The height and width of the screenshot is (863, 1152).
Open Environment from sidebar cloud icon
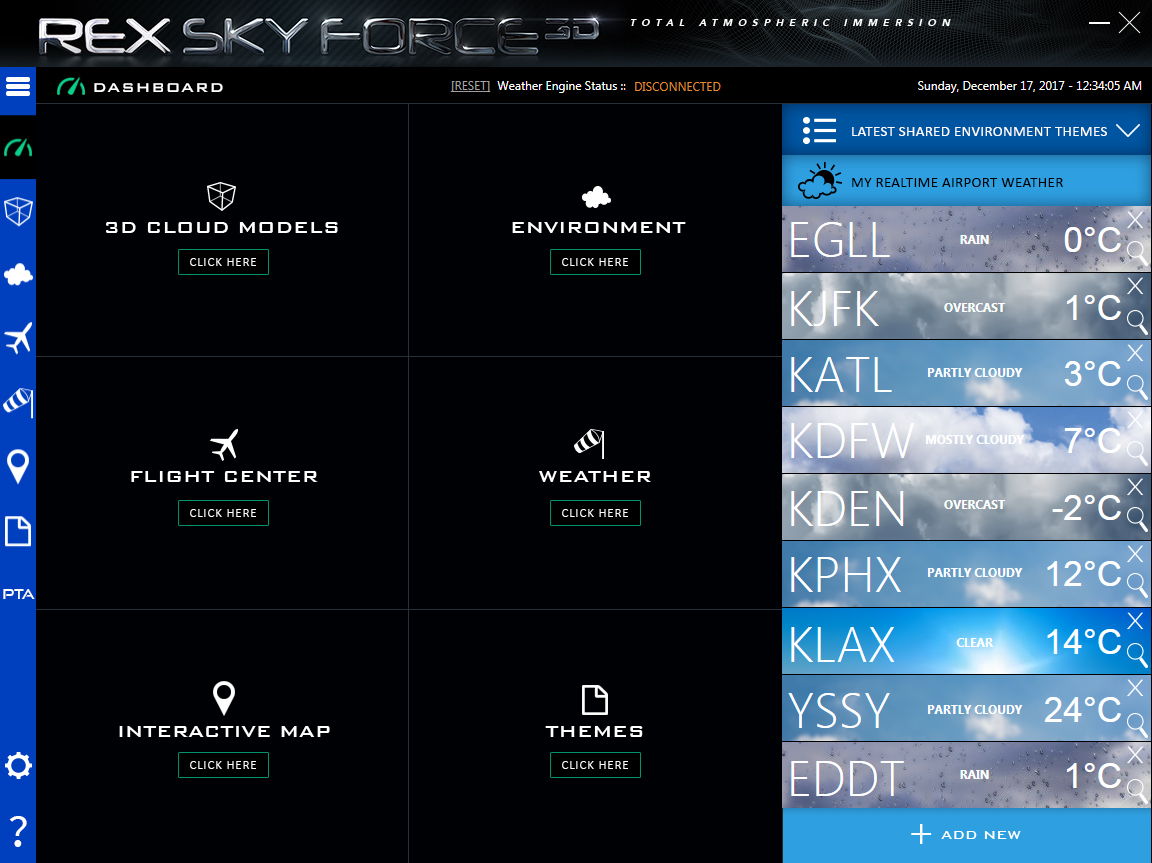[x=18, y=275]
